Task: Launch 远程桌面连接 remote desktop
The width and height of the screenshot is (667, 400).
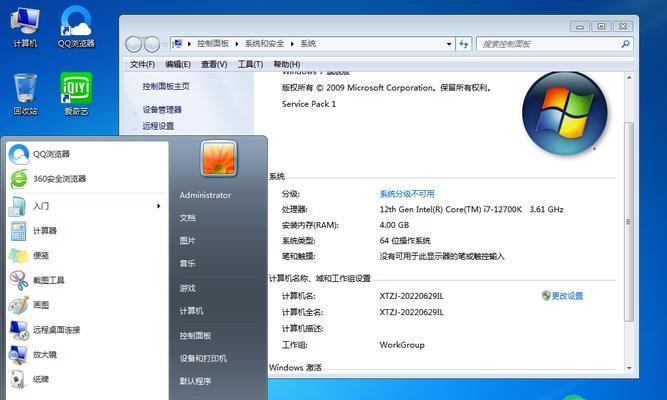Action: tap(87, 329)
